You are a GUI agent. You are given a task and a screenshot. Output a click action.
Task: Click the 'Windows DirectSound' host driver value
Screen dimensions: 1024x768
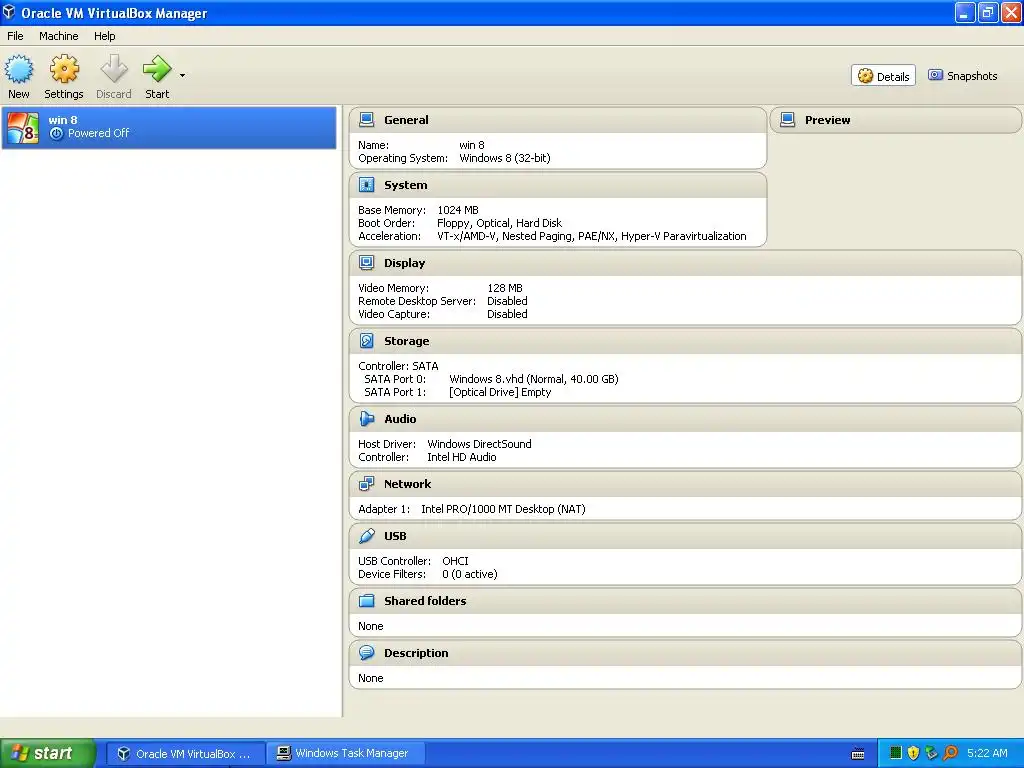click(479, 444)
